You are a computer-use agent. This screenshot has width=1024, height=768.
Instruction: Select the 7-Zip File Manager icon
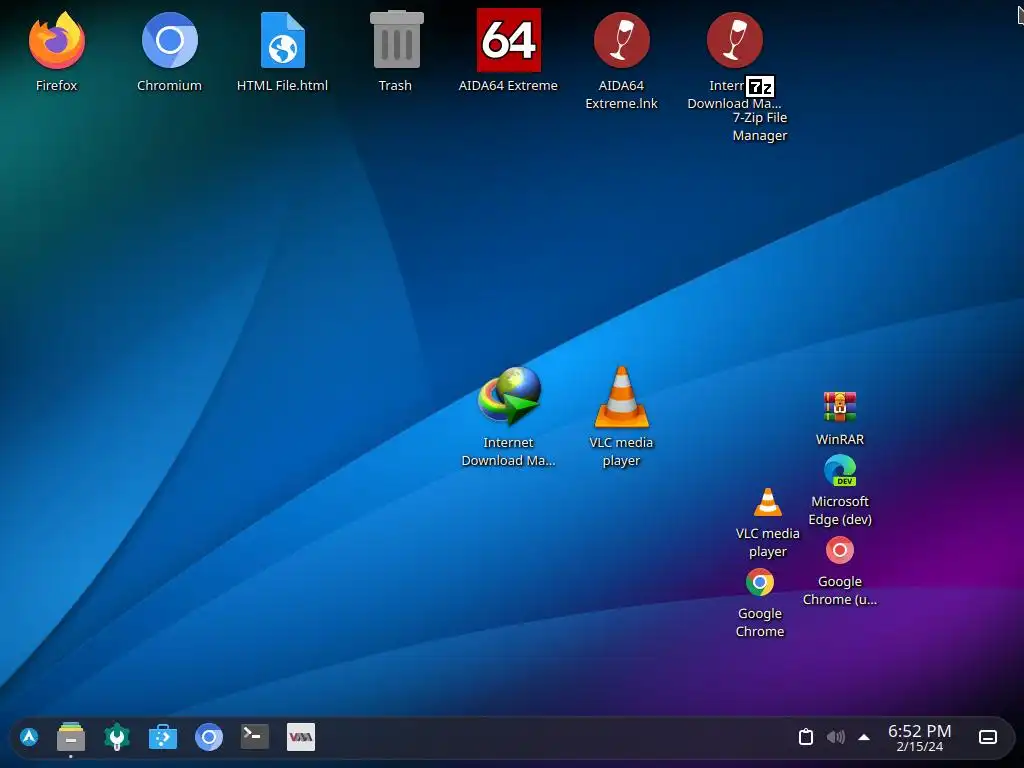760,87
